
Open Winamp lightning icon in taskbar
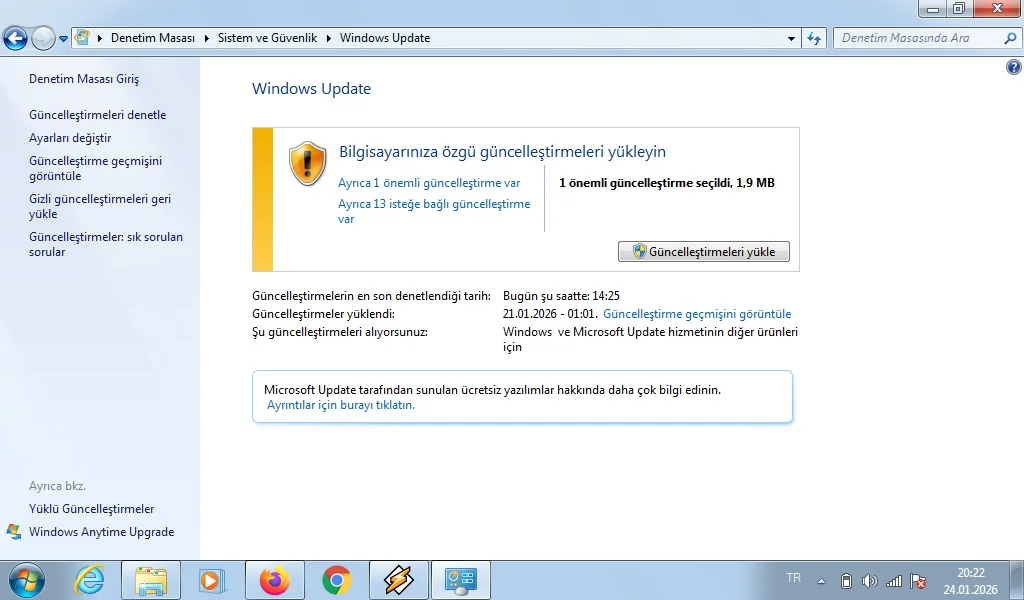click(398, 580)
